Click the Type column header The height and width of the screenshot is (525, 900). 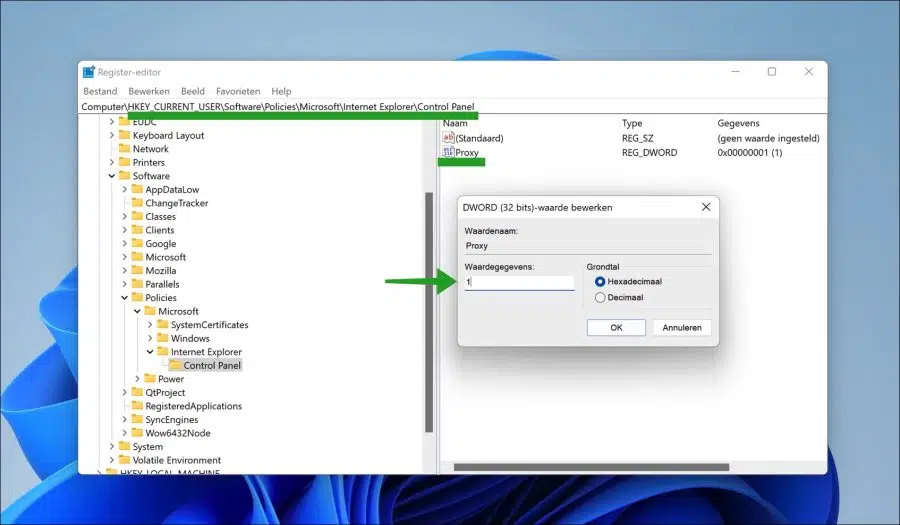click(632, 123)
